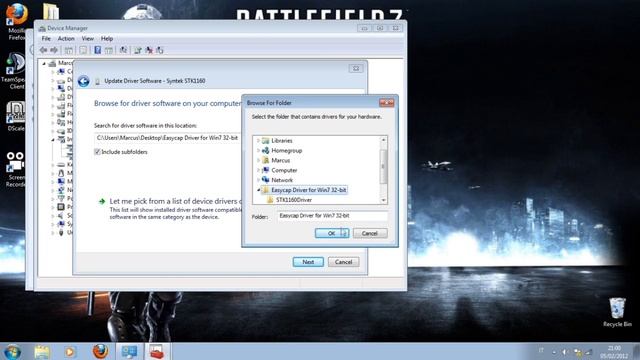The width and height of the screenshot is (640, 360).
Task: Expand the Marcus node
Action: [x=258, y=160]
